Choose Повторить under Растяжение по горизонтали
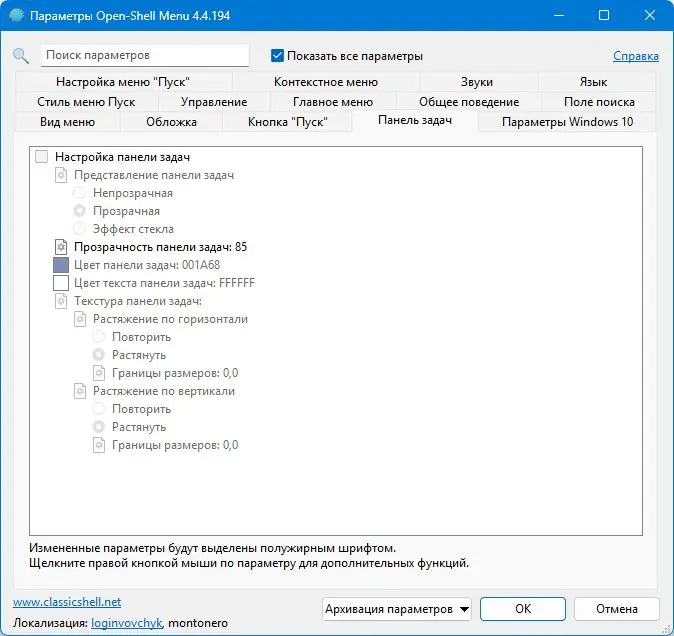The width and height of the screenshot is (674, 636). pos(98,337)
